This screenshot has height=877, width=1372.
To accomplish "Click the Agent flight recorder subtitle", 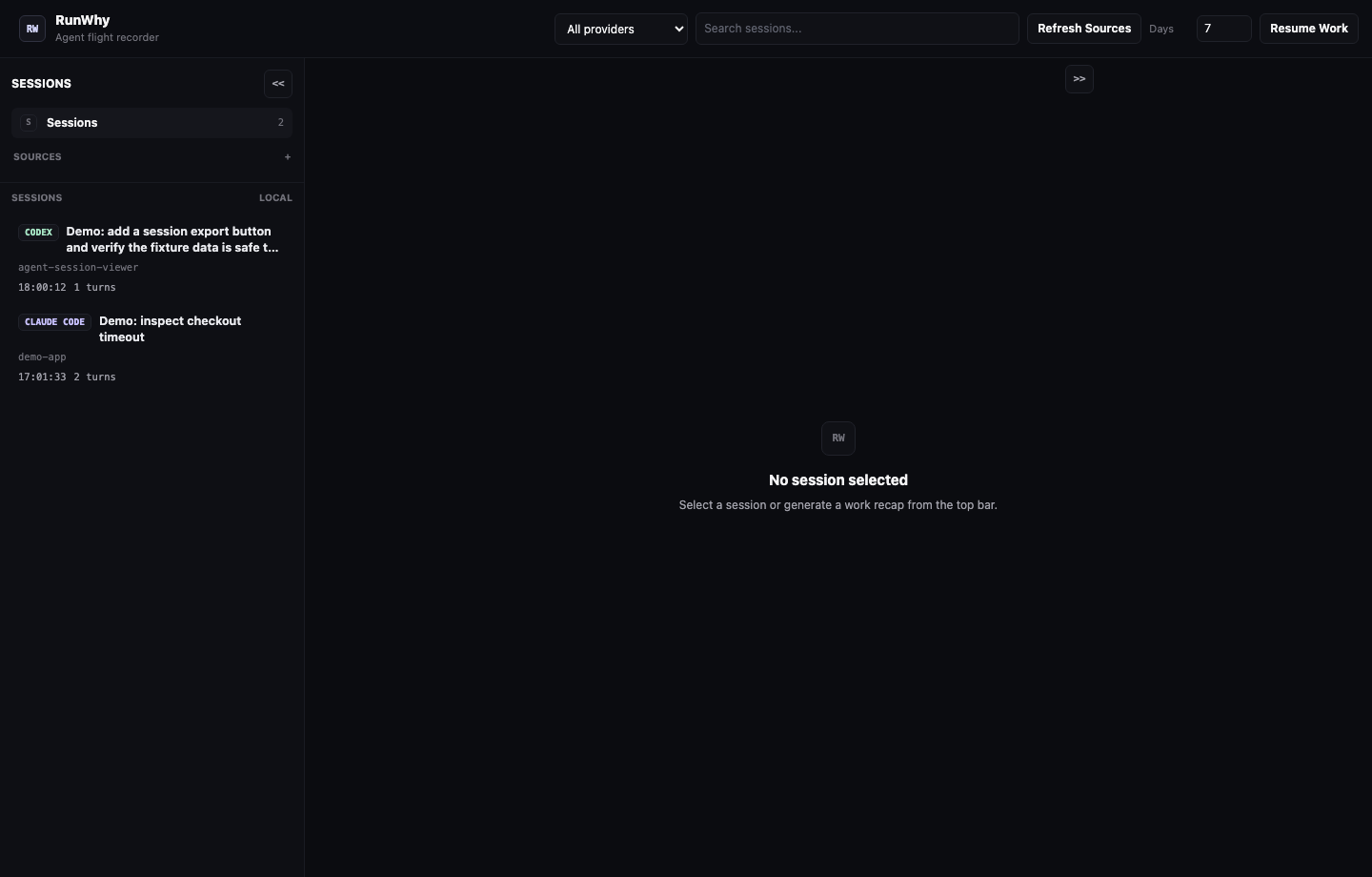I will point(107,38).
